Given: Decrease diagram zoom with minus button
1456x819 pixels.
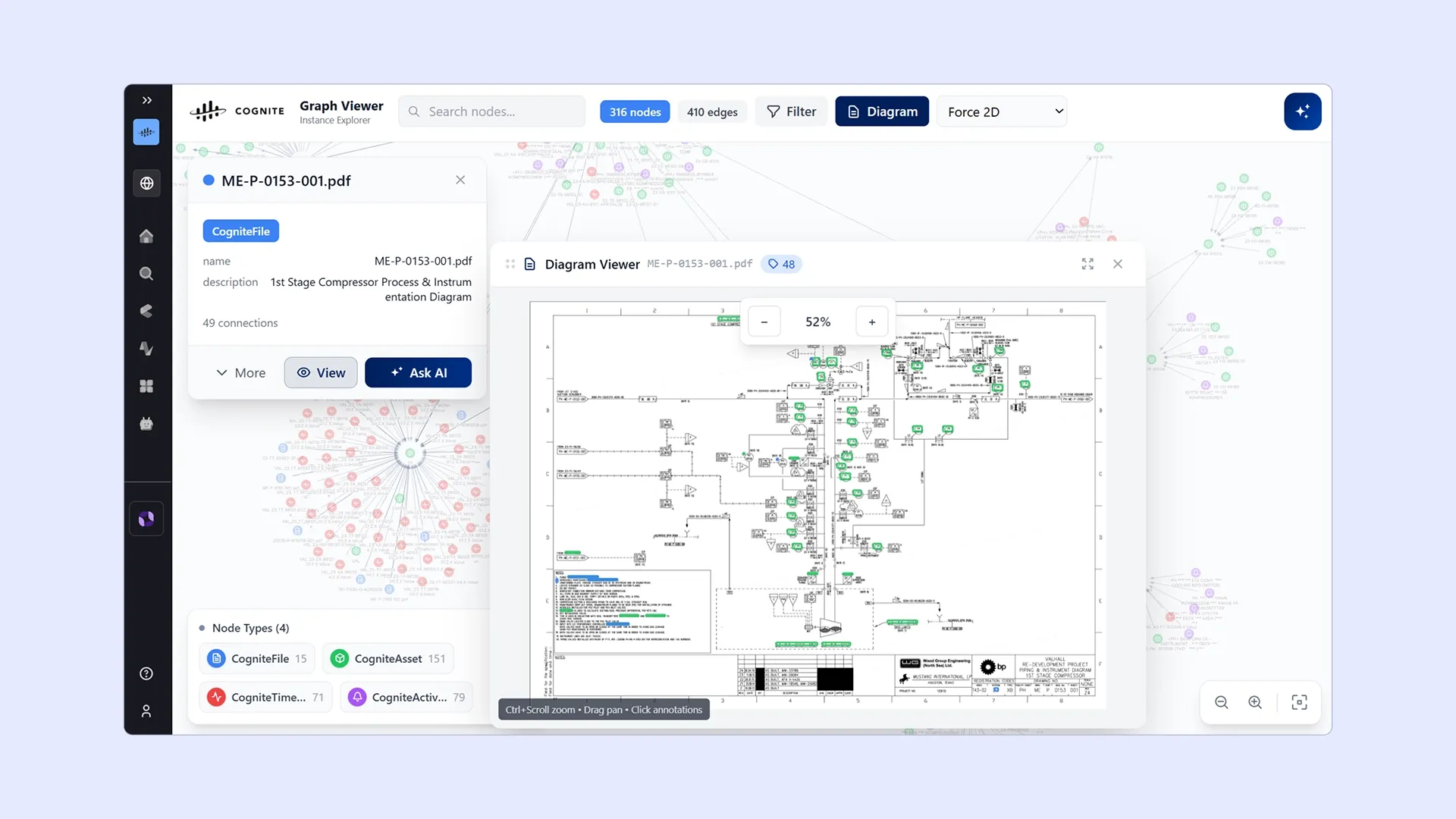Looking at the screenshot, I should (764, 322).
